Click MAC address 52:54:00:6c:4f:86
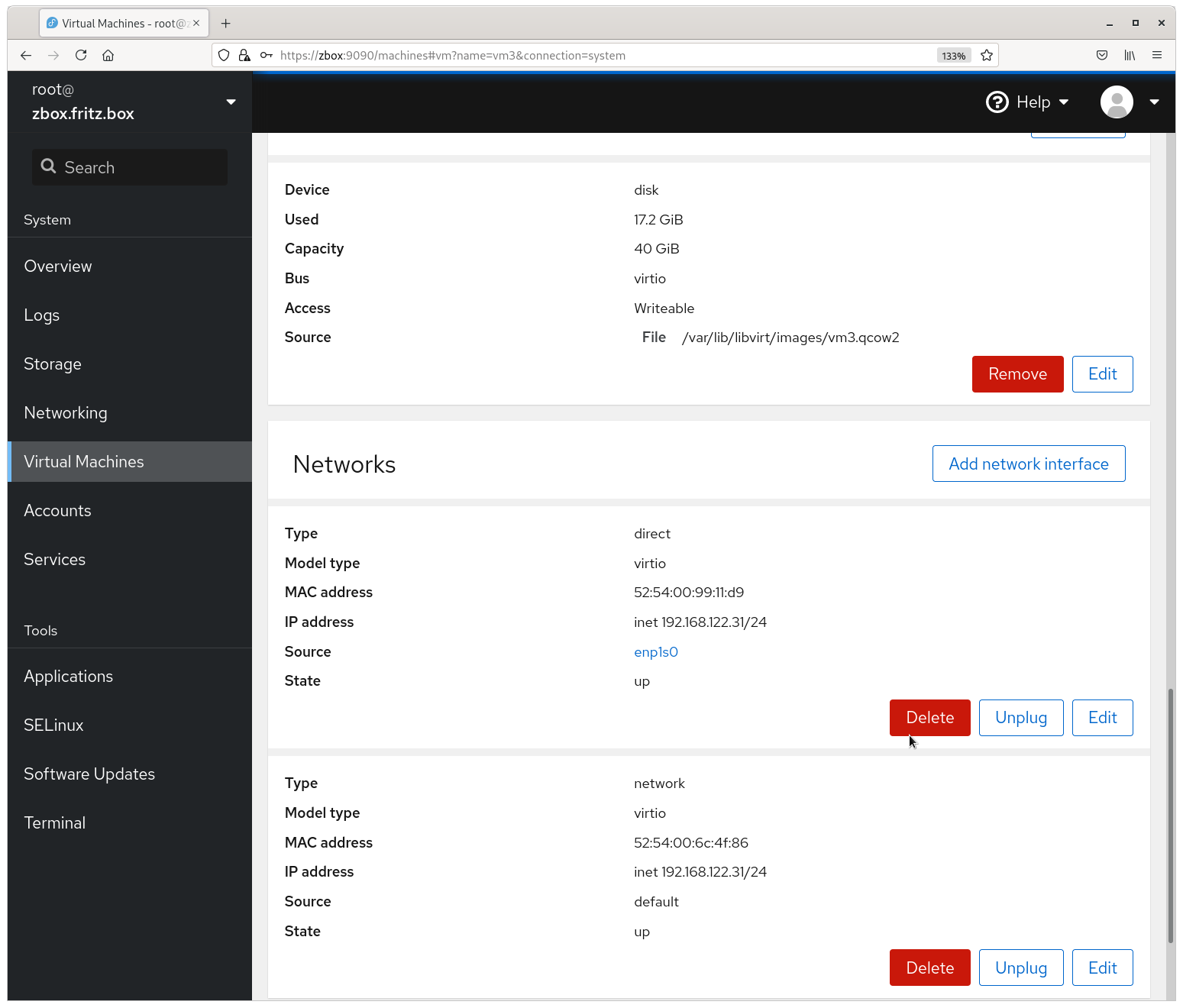The image size is (1183, 1008). click(691, 842)
